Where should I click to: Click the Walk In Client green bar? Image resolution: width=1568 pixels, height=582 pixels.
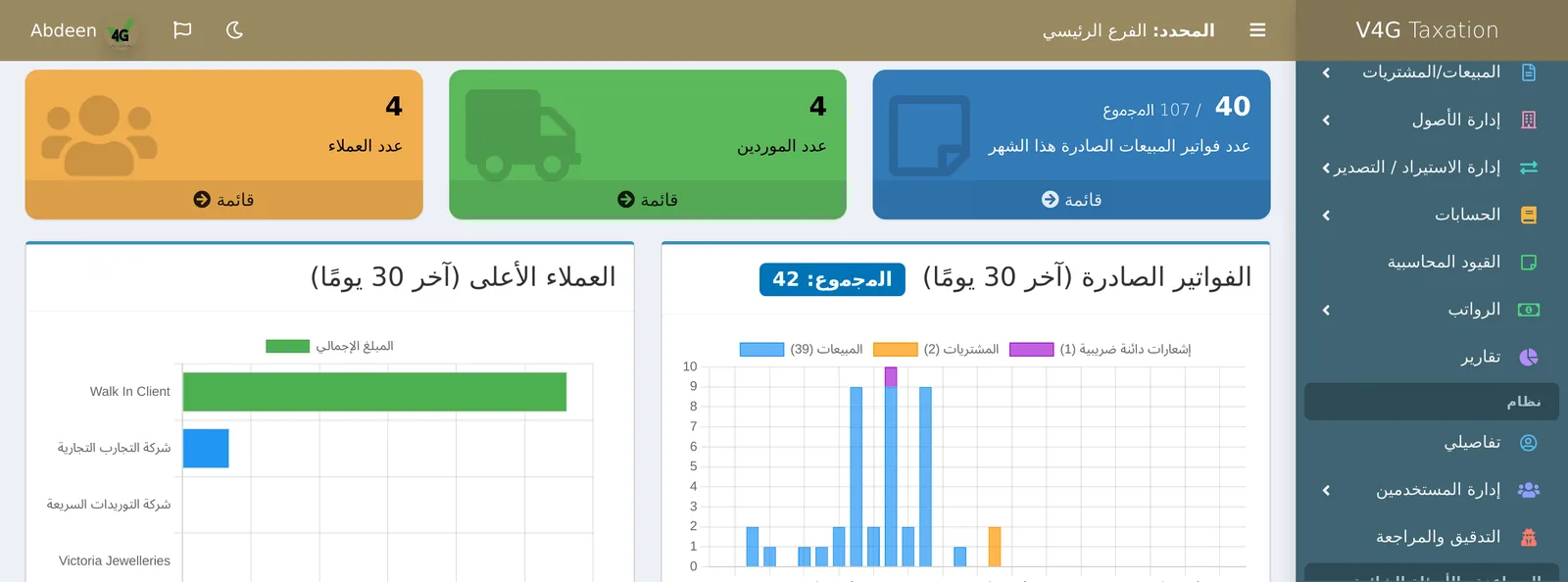374,392
